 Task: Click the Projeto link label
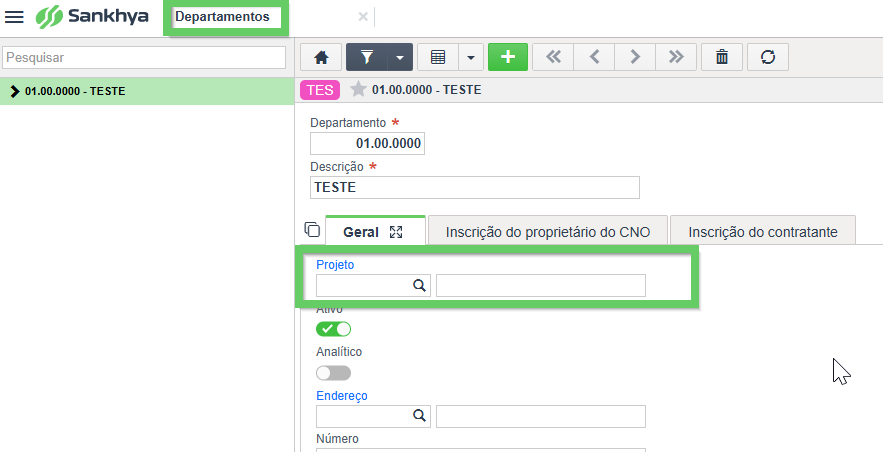335,265
